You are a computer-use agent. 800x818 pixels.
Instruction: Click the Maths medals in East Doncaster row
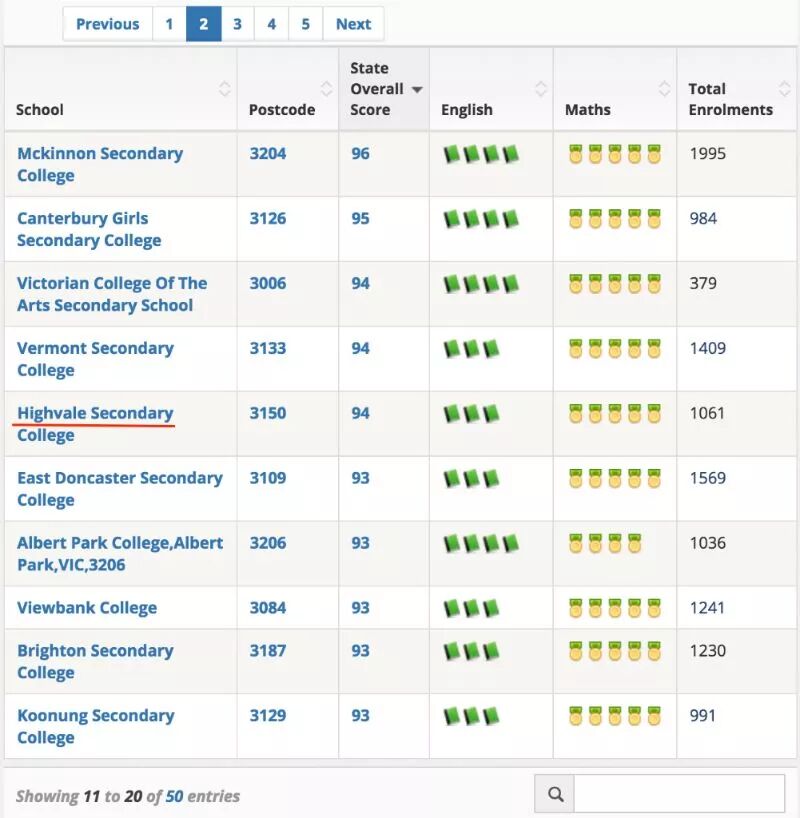point(615,479)
